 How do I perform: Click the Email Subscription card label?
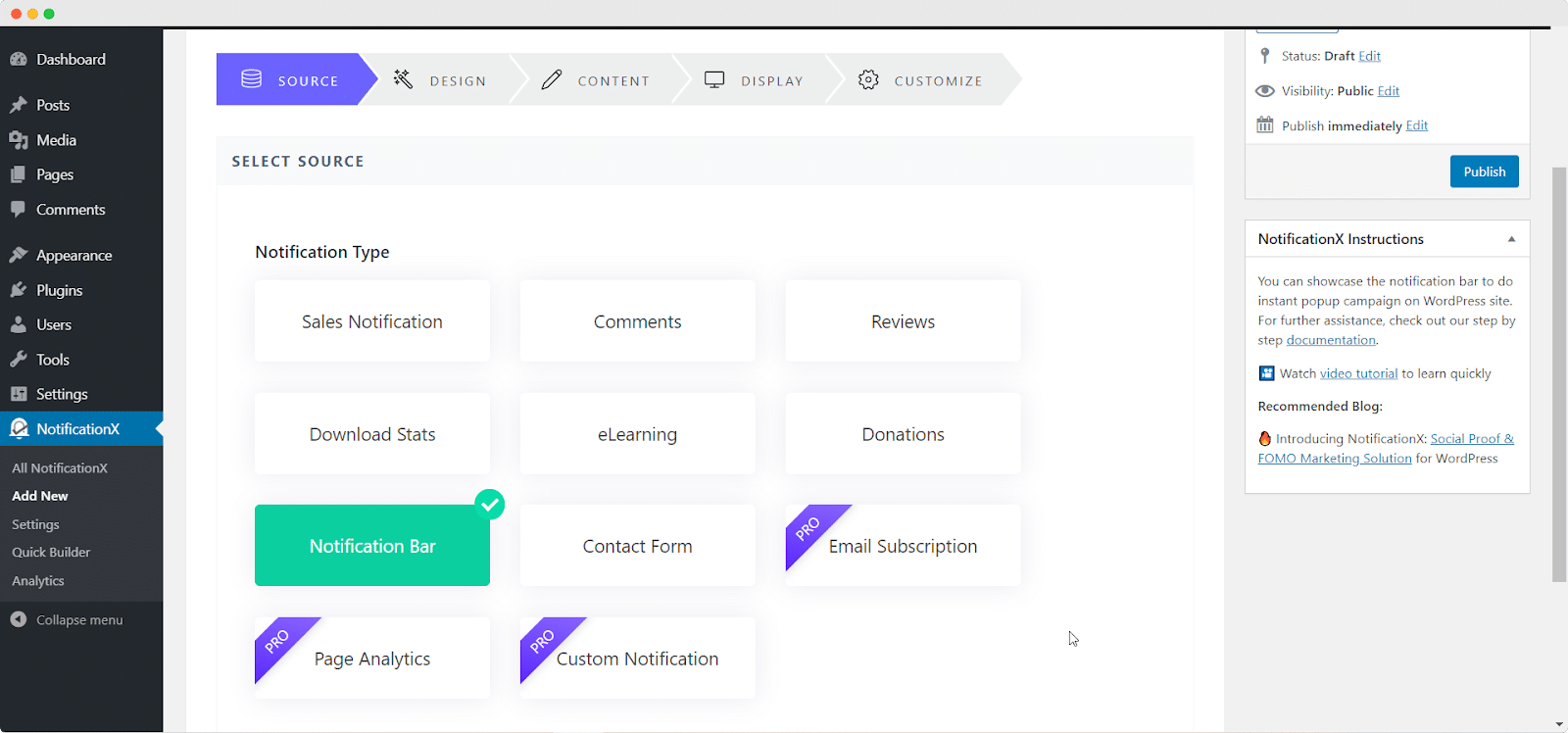[904, 546]
